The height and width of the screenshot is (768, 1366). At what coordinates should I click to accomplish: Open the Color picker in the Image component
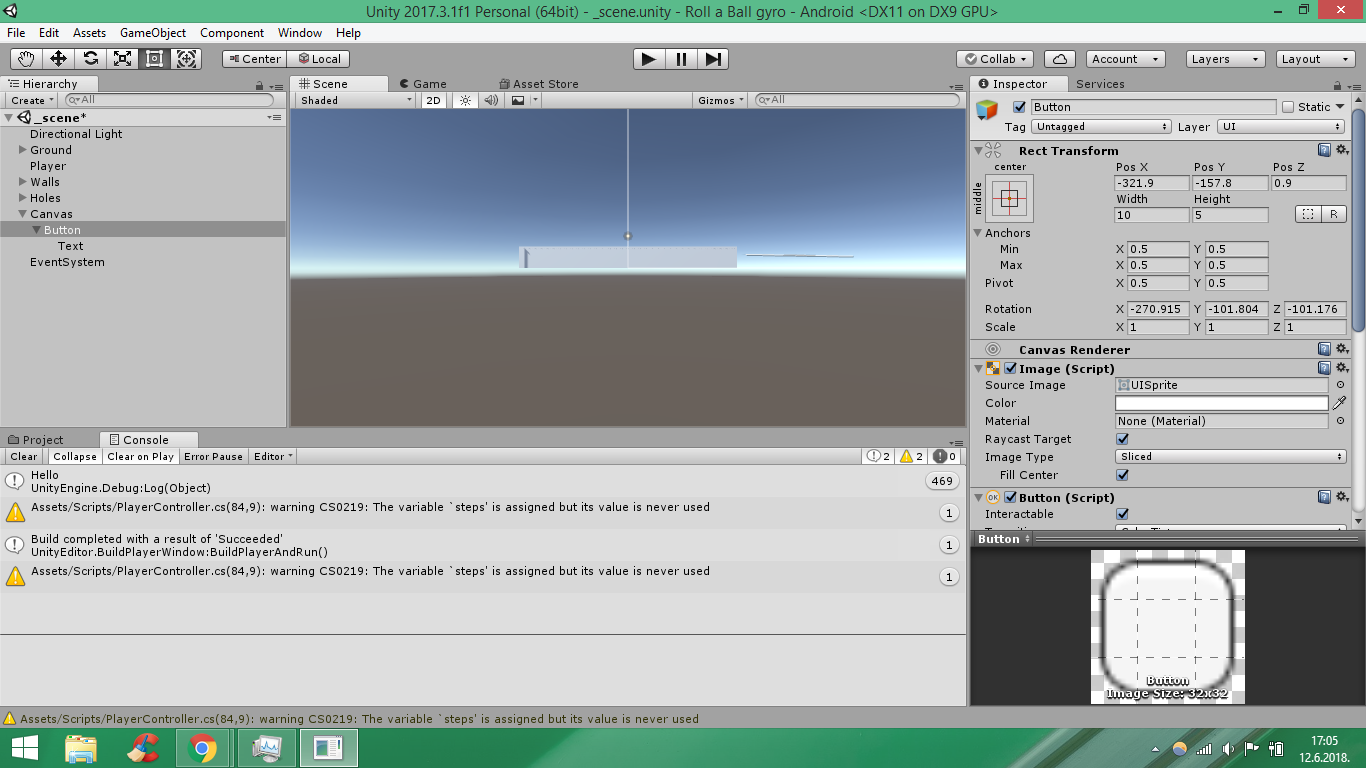click(1221, 402)
